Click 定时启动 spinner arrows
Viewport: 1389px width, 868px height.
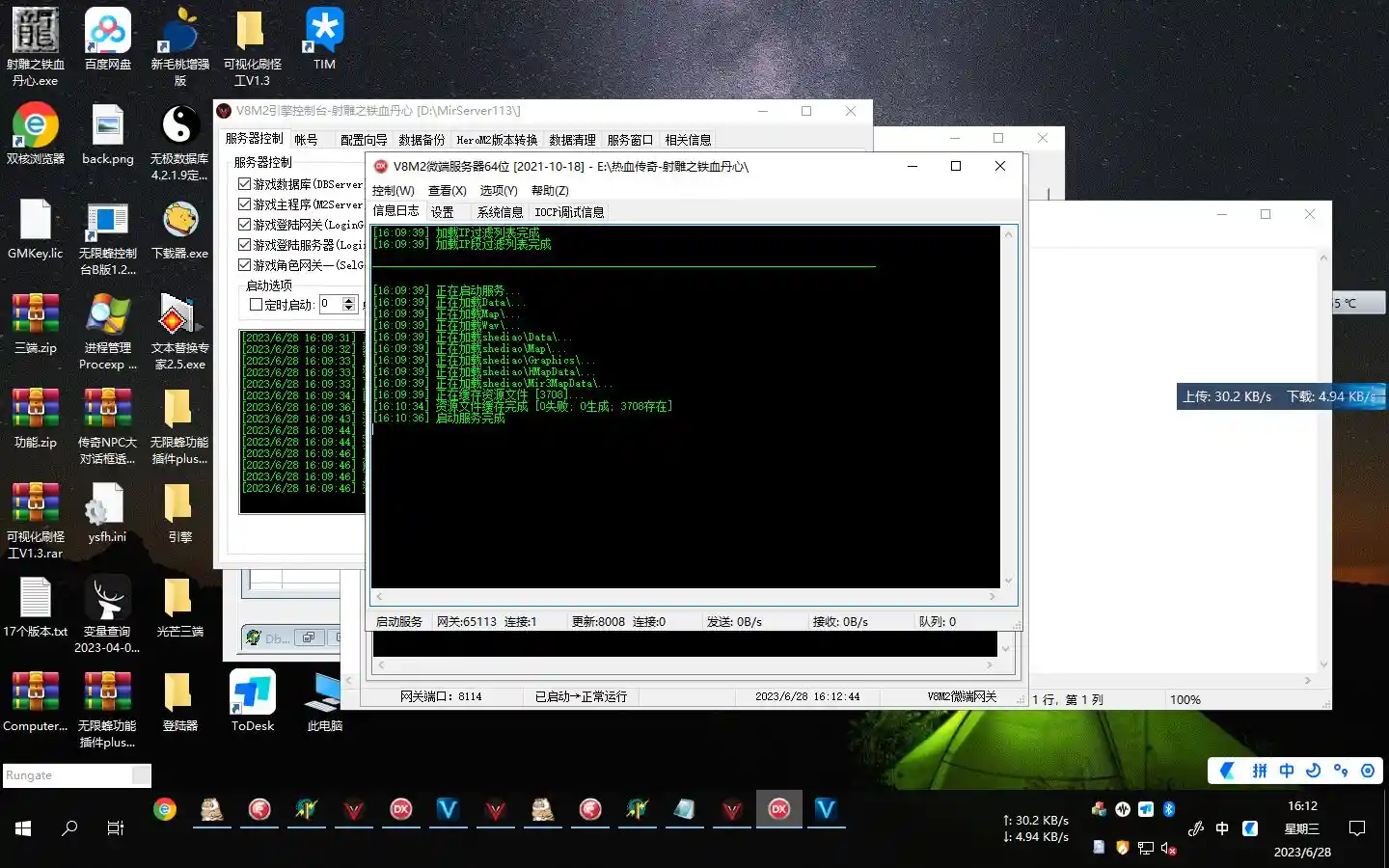[x=349, y=304]
